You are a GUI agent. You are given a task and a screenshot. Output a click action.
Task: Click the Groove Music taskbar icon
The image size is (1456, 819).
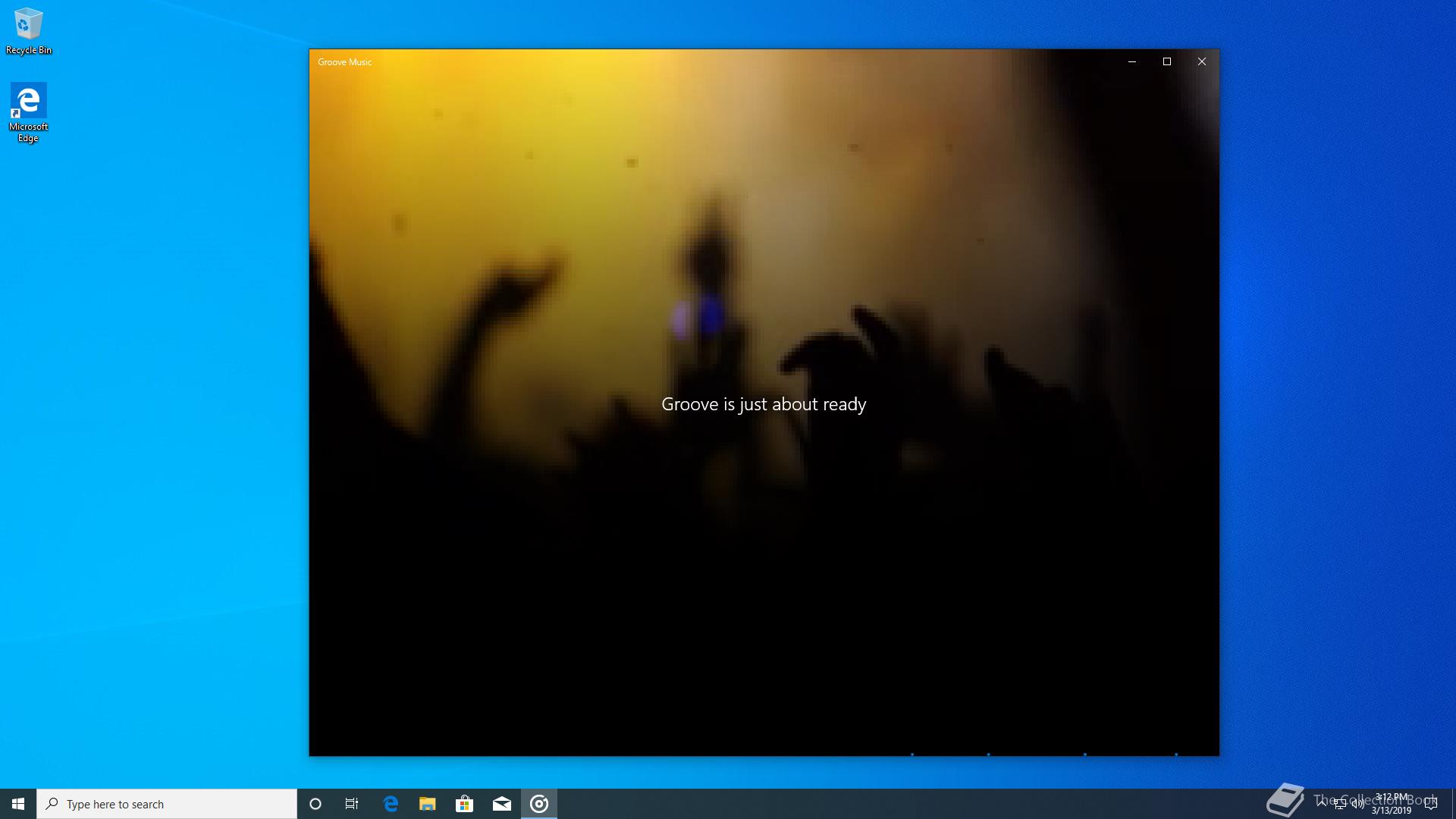539,804
